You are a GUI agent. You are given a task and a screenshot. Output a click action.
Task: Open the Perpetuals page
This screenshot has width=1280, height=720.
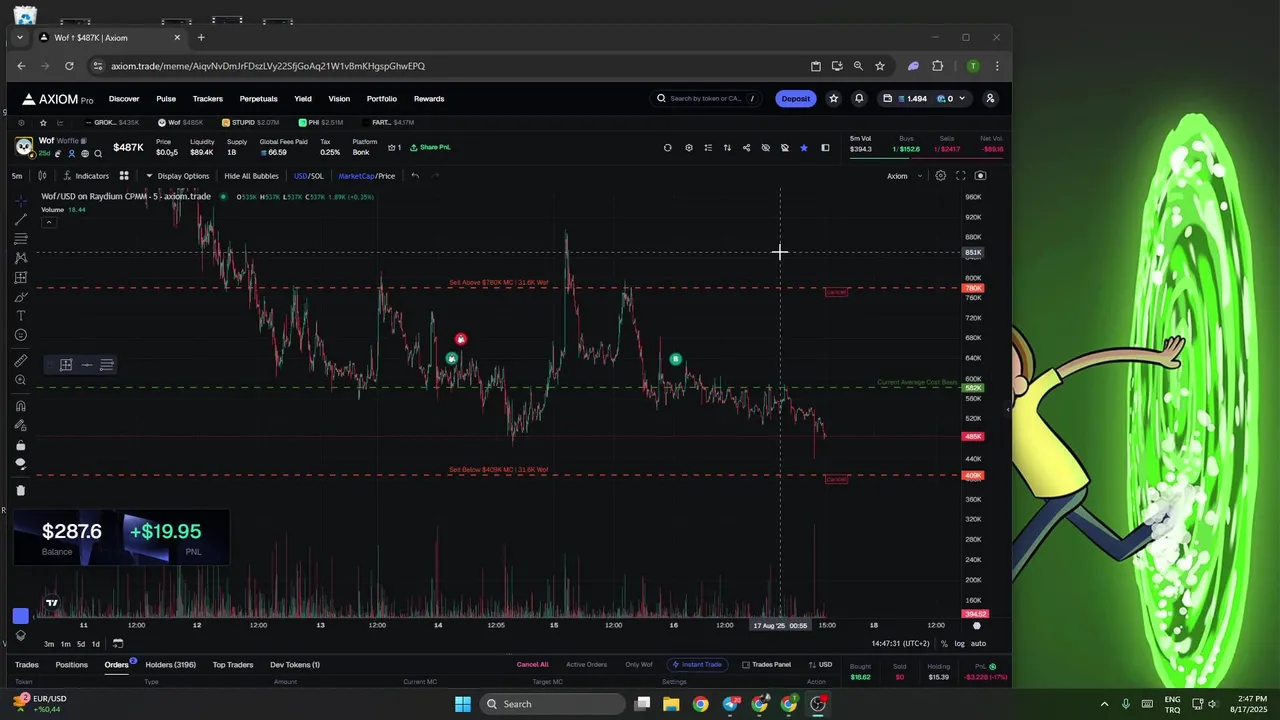258,99
